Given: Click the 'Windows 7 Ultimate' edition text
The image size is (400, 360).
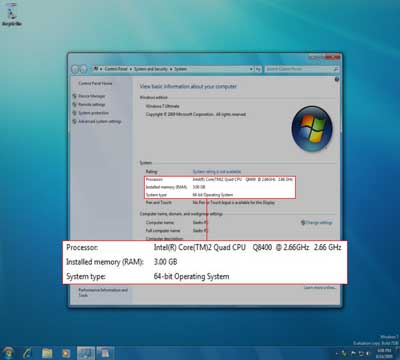Looking at the screenshot, I should coord(162,106).
